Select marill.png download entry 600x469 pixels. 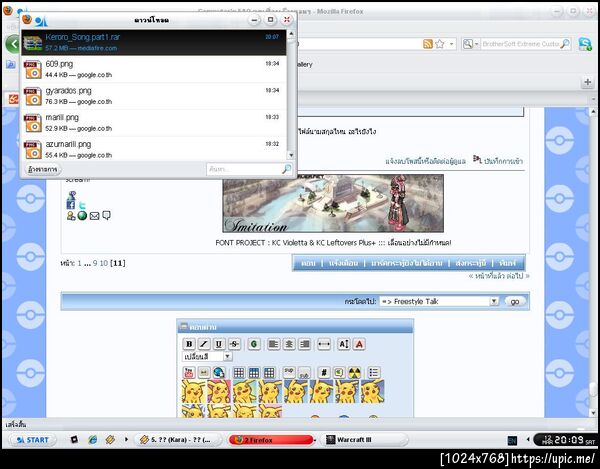pos(153,123)
